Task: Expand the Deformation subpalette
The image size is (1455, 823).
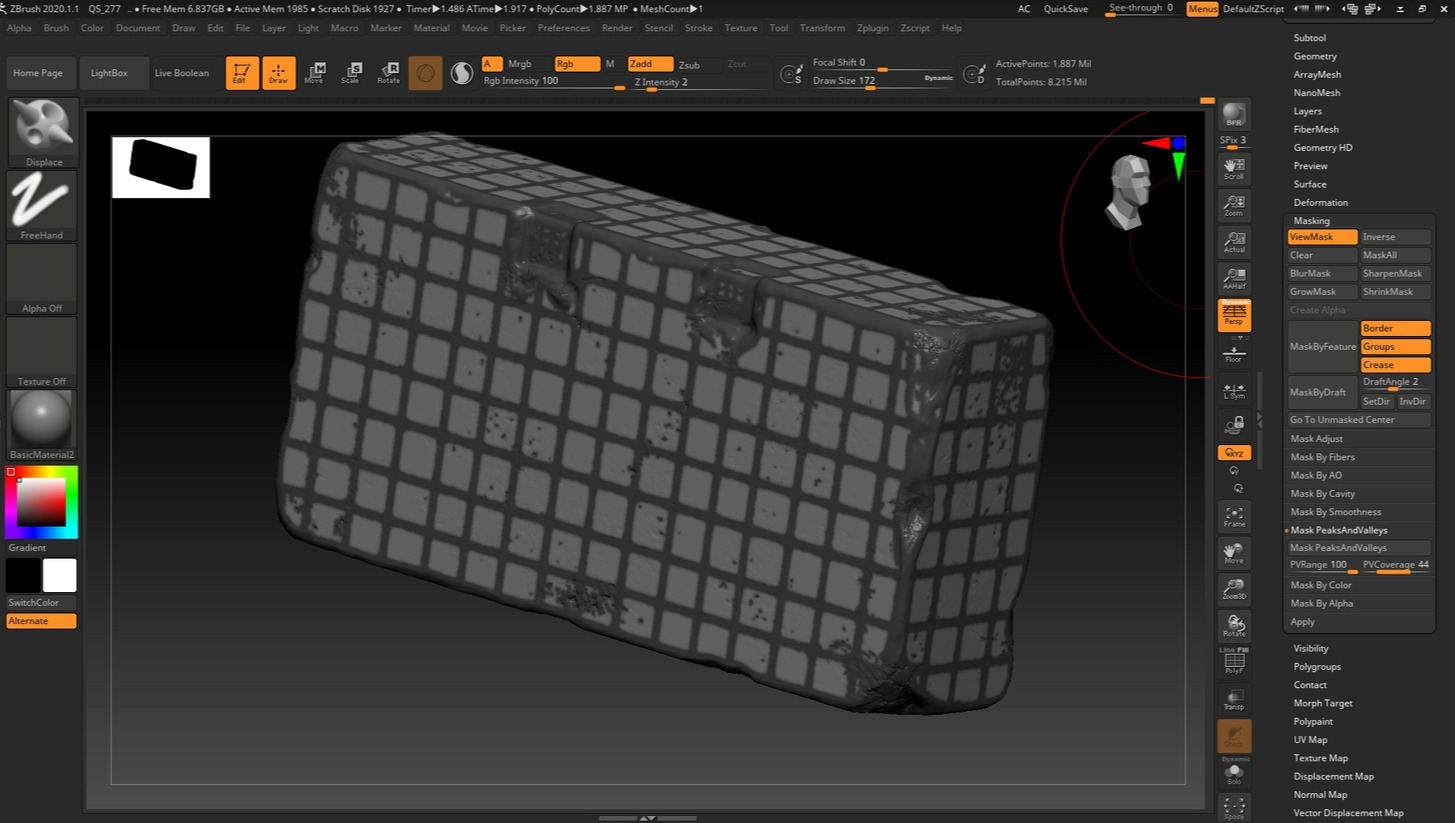Action: (x=1320, y=203)
